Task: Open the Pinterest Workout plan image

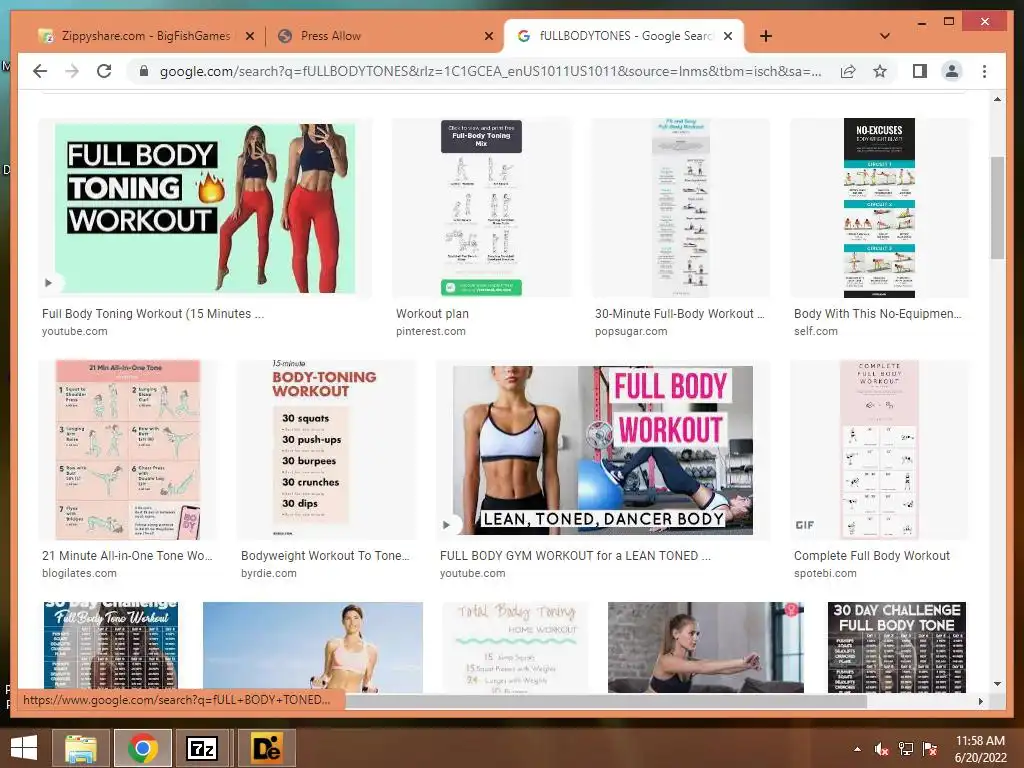Action: pos(481,208)
